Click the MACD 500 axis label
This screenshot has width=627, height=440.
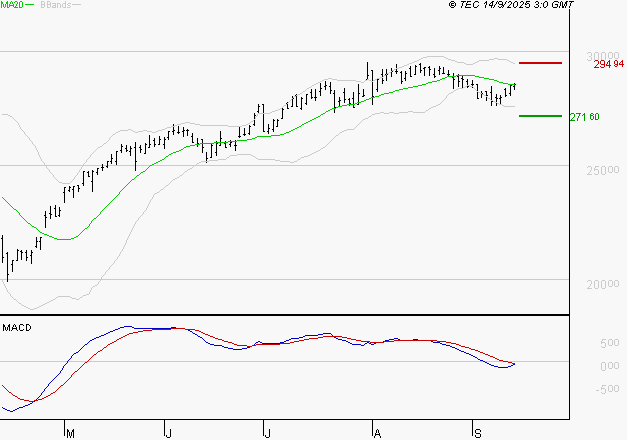[x=609, y=343]
